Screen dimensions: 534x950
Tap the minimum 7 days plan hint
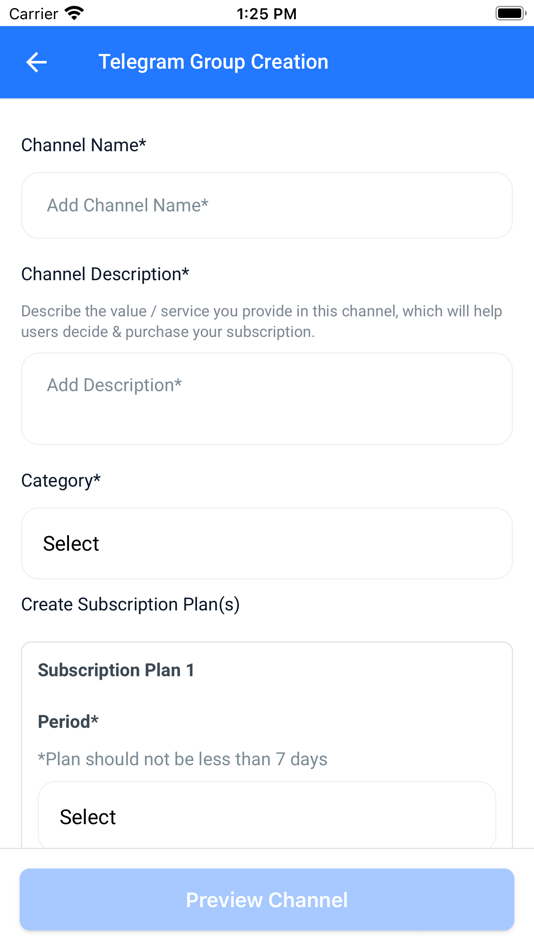tap(182, 759)
